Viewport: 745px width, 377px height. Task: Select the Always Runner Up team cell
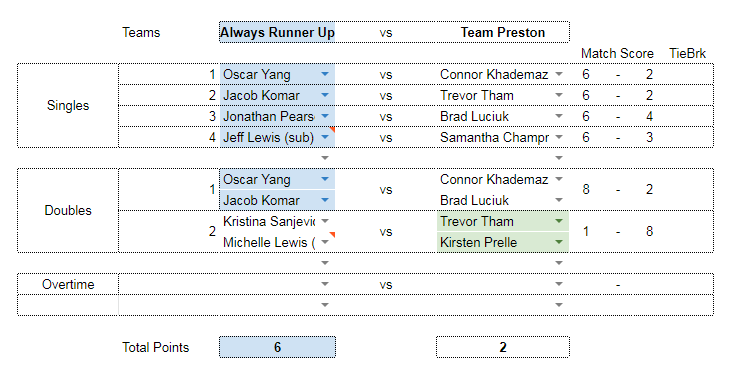point(277,32)
